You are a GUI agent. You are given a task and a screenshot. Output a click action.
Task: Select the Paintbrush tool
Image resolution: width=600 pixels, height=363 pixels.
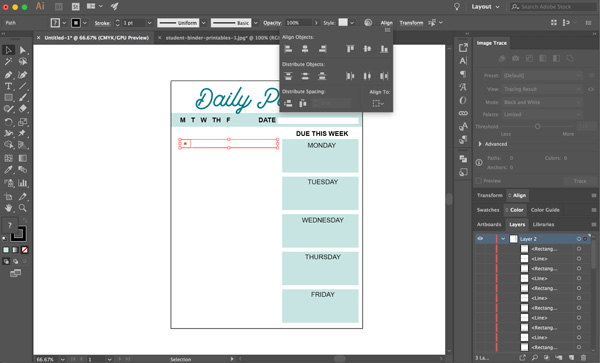click(x=23, y=98)
